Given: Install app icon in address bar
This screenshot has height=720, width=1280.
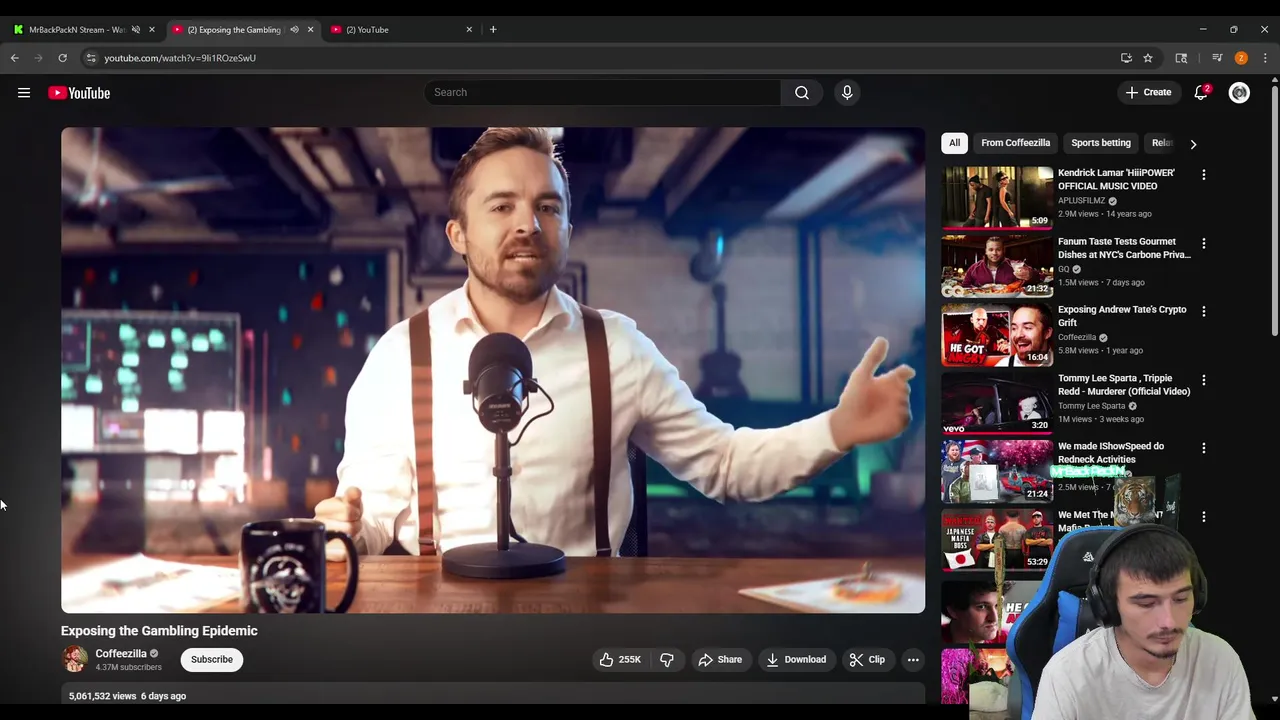Looking at the screenshot, I should click(x=1126, y=58).
